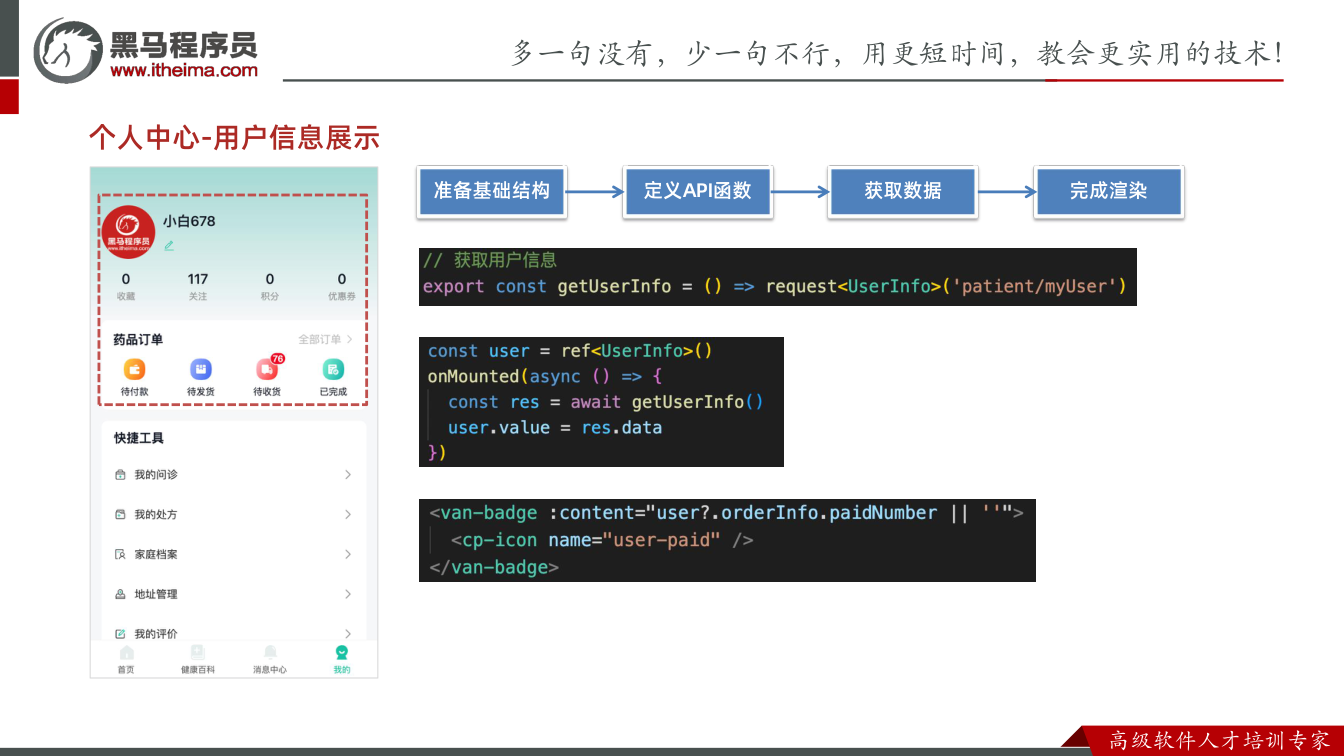Expand the 我的评价 row chevron
This screenshot has height=756, width=1344.
(x=348, y=634)
